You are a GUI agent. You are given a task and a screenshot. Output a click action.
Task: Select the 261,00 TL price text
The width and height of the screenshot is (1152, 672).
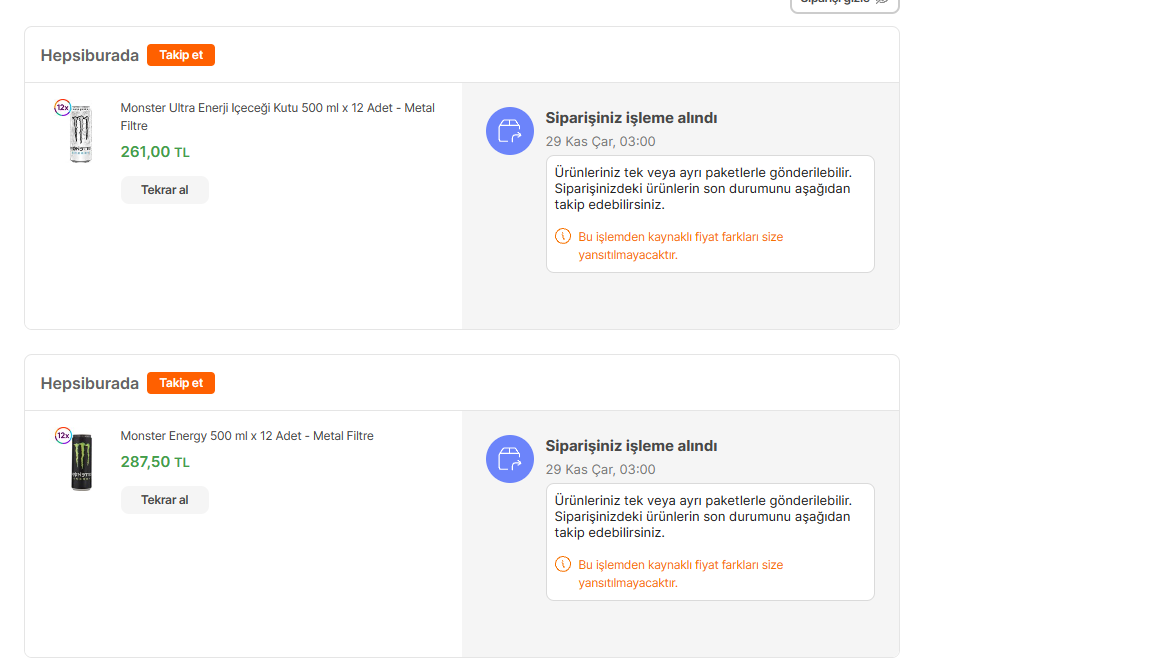tap(155, 152)
